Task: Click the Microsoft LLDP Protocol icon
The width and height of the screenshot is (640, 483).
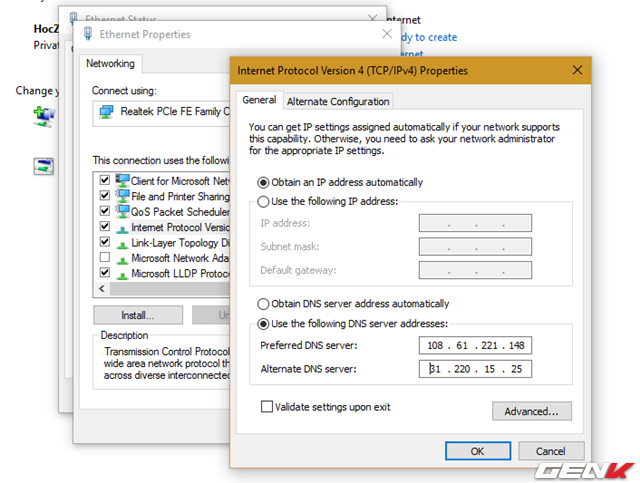Action: (122, 273)
